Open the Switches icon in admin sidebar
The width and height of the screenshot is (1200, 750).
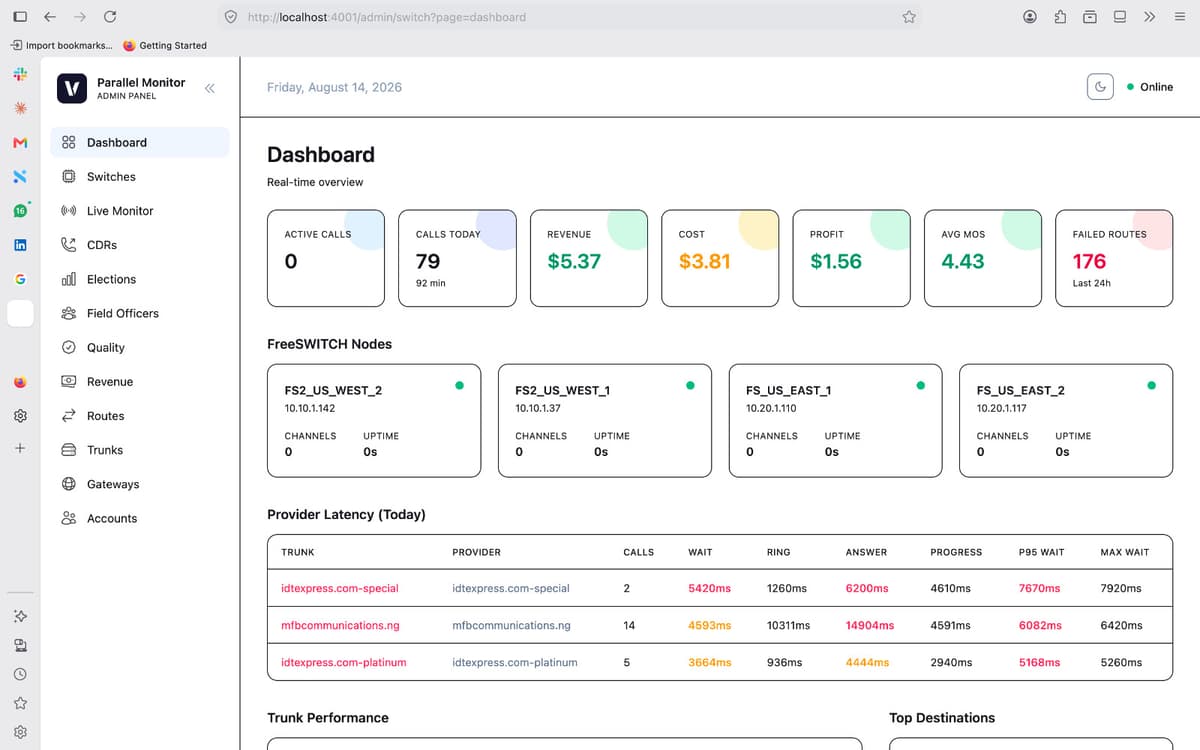click(68, 177)
